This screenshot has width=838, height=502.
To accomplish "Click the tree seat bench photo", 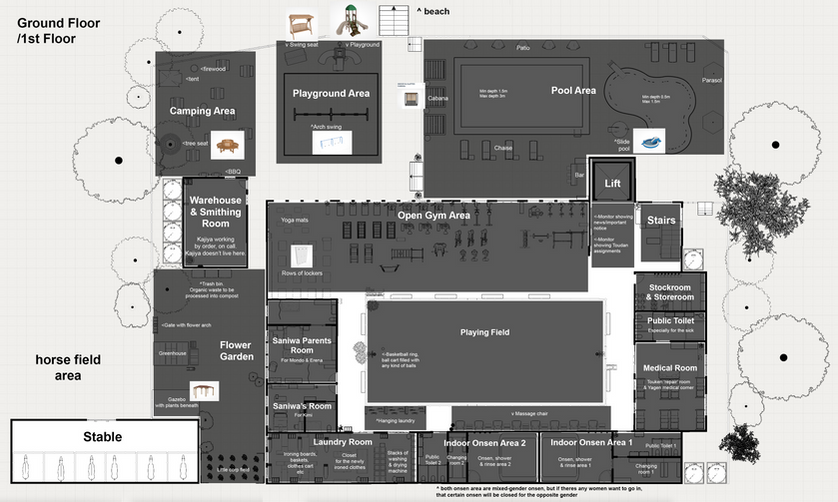I will click(x=228, y=145).
